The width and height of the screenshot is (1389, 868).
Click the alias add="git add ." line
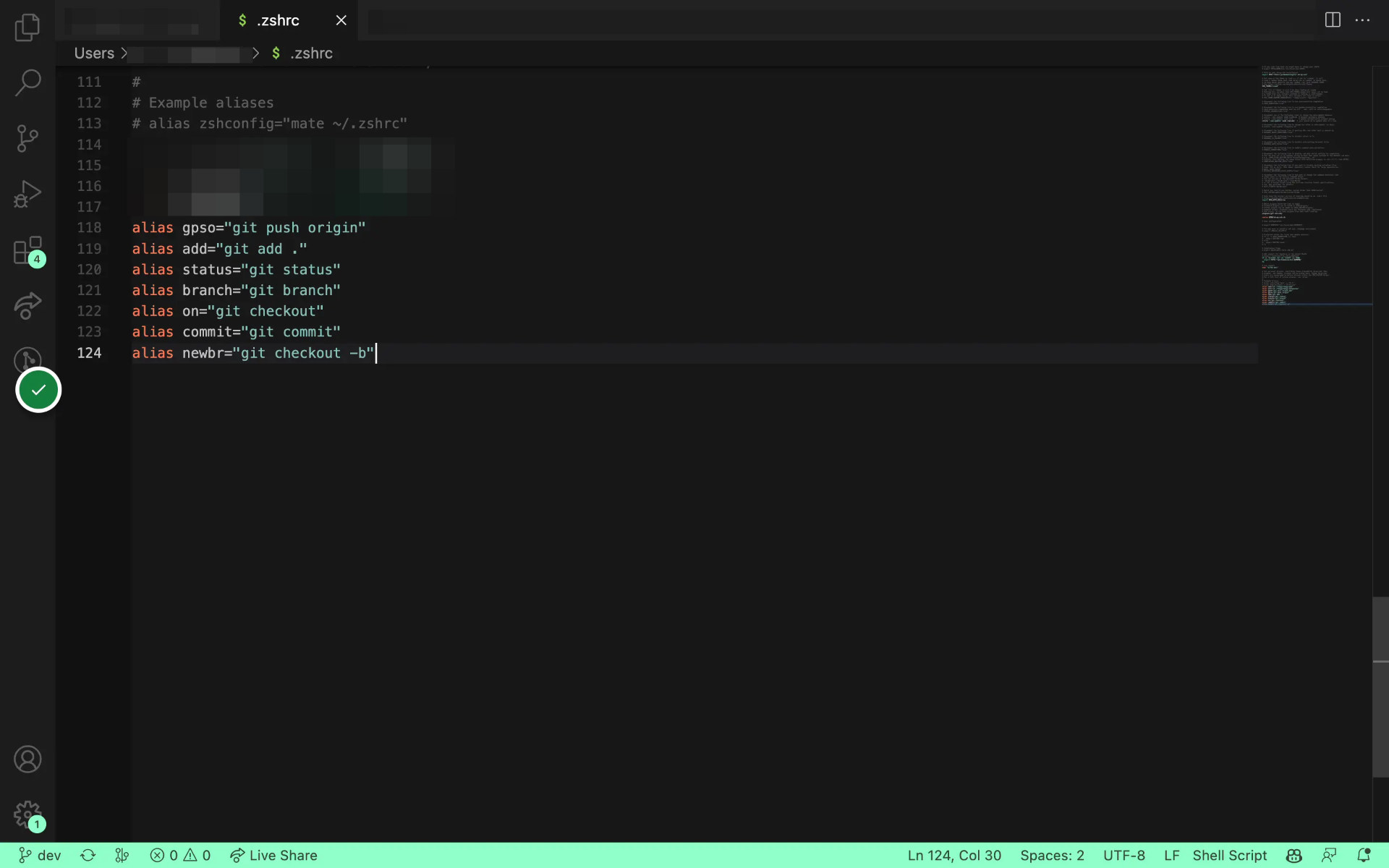219,249
